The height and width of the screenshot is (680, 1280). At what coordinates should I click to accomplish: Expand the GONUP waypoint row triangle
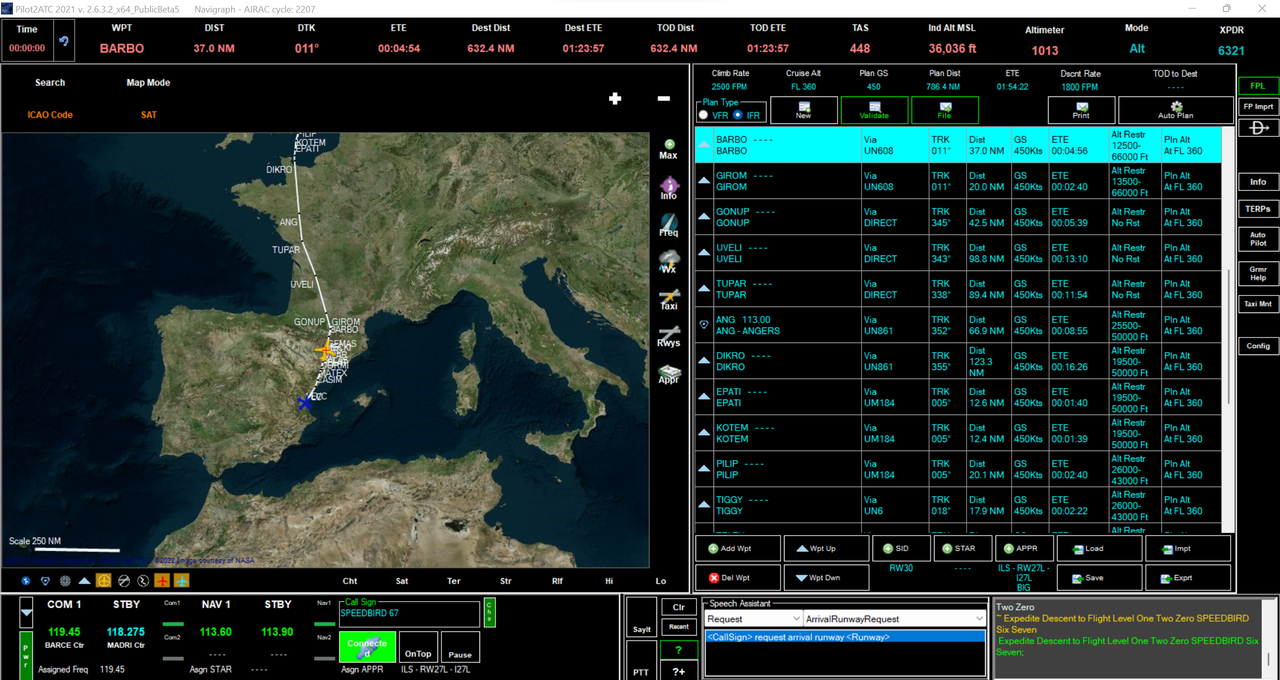[704, 217]
